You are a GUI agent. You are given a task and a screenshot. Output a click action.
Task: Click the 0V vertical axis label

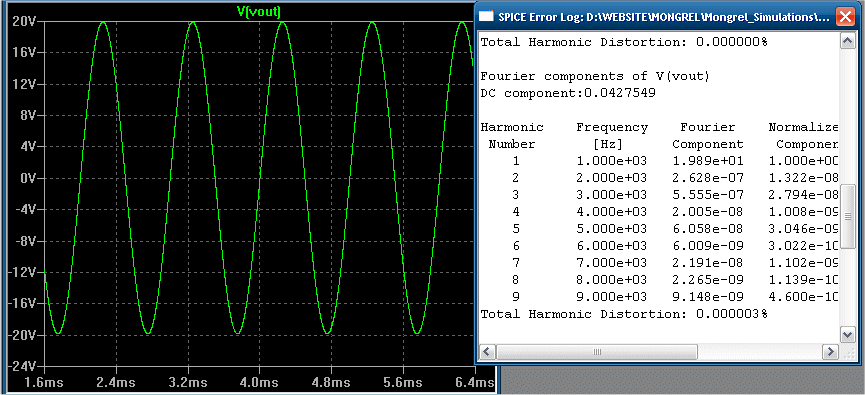pos(28,178)
